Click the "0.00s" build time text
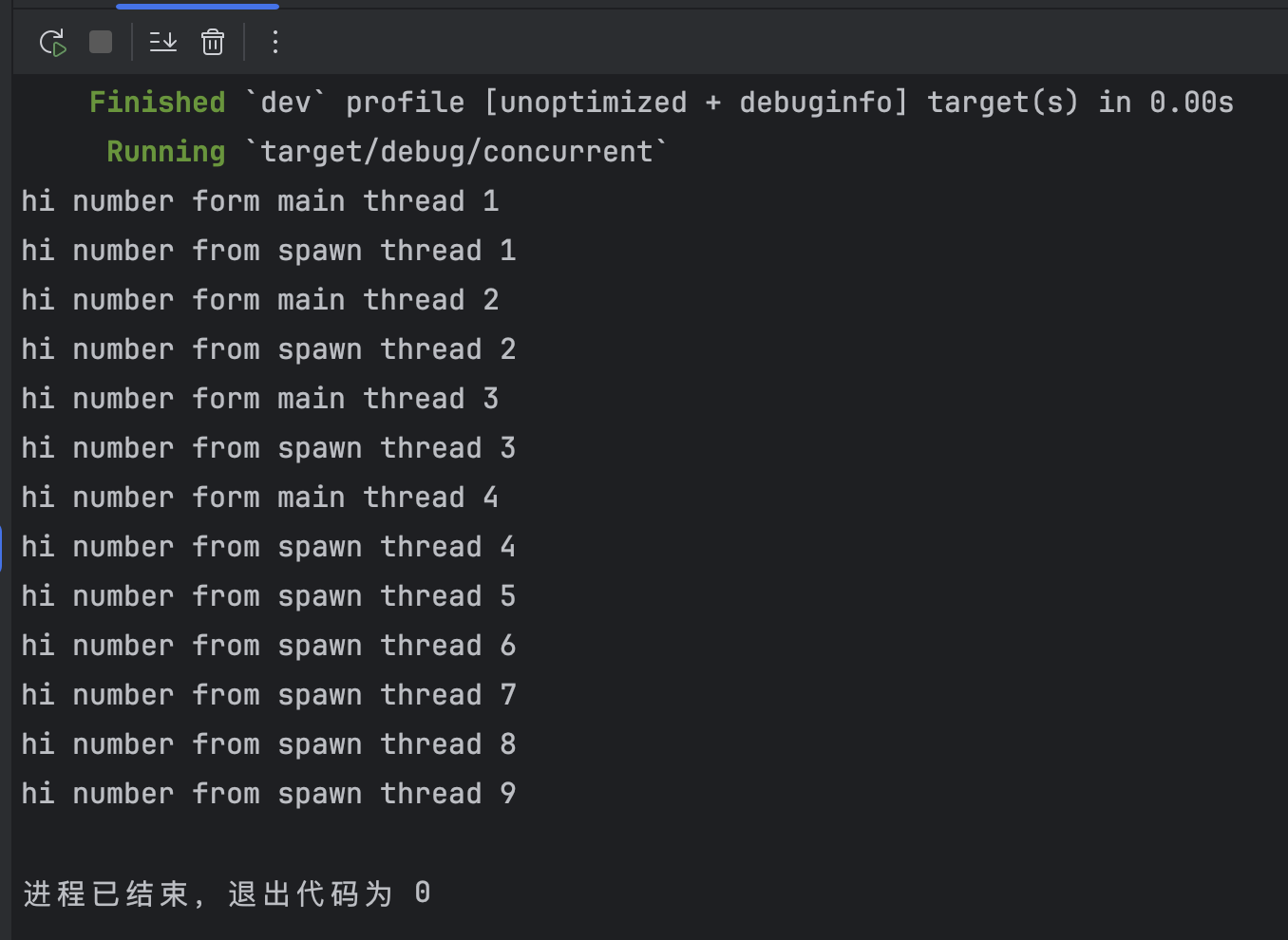Image resolution: width=1288 pixels, height=940 pixels. 1191,103
